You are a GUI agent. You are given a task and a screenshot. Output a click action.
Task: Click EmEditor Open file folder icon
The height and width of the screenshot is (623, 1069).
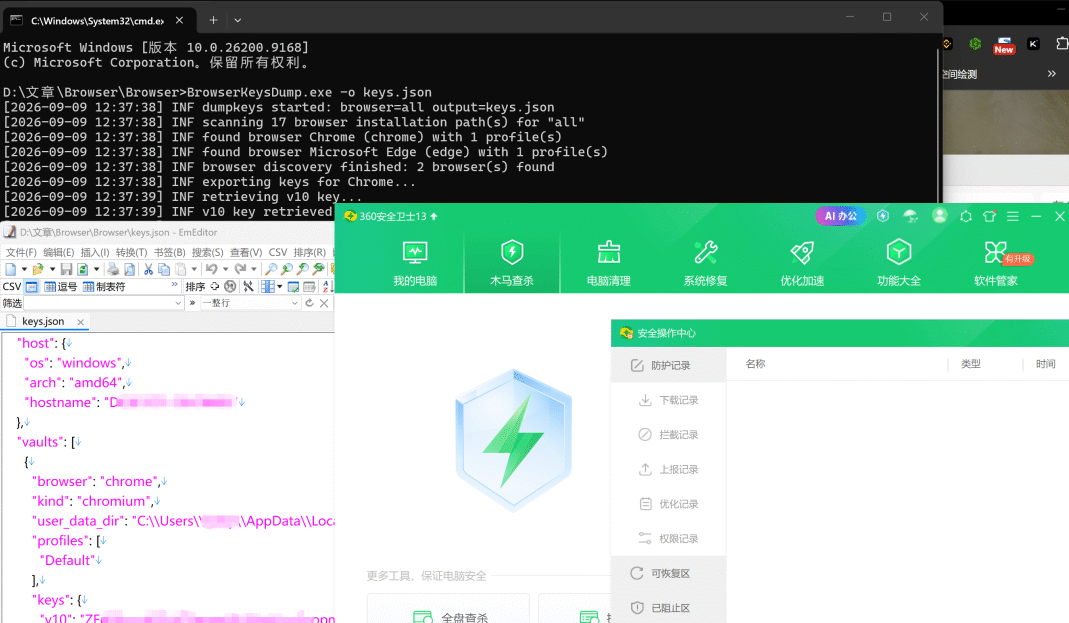point(37,269)
